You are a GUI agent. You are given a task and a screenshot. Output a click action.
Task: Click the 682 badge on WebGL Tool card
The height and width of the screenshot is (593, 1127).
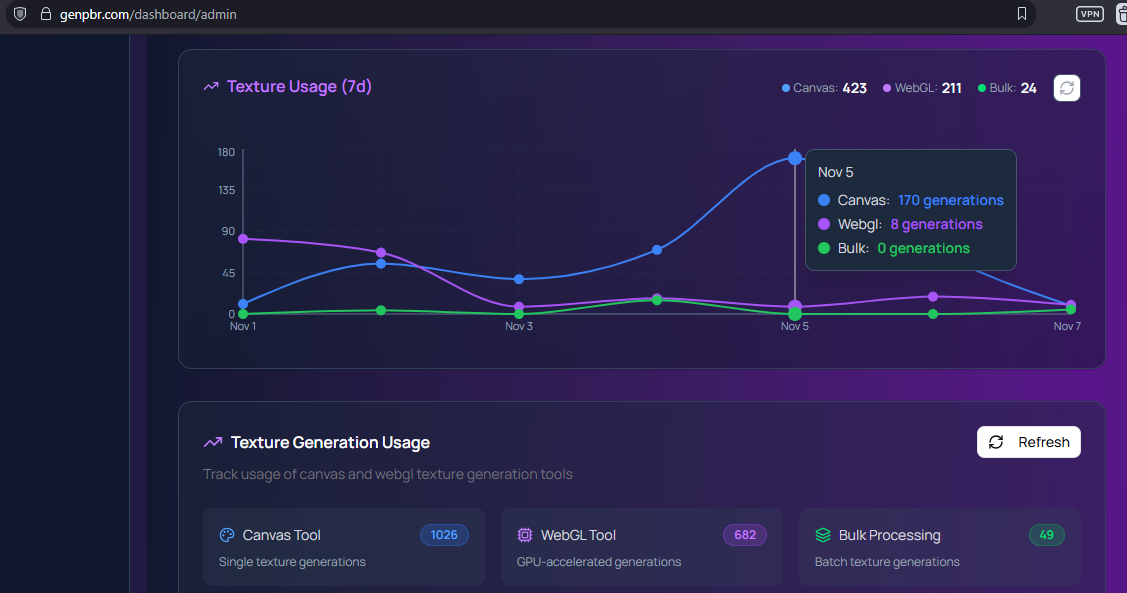pos(744,535)
